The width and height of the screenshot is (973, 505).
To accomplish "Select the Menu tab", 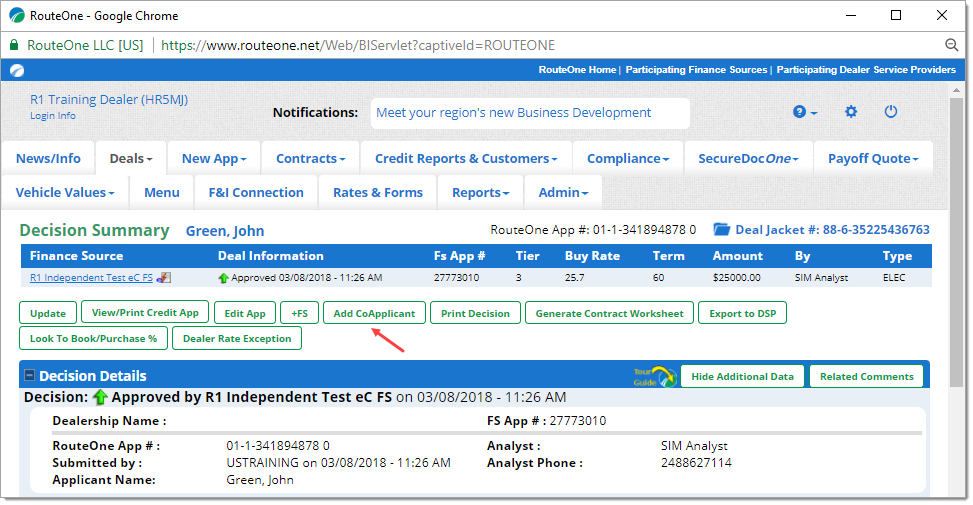I will 162,192.
